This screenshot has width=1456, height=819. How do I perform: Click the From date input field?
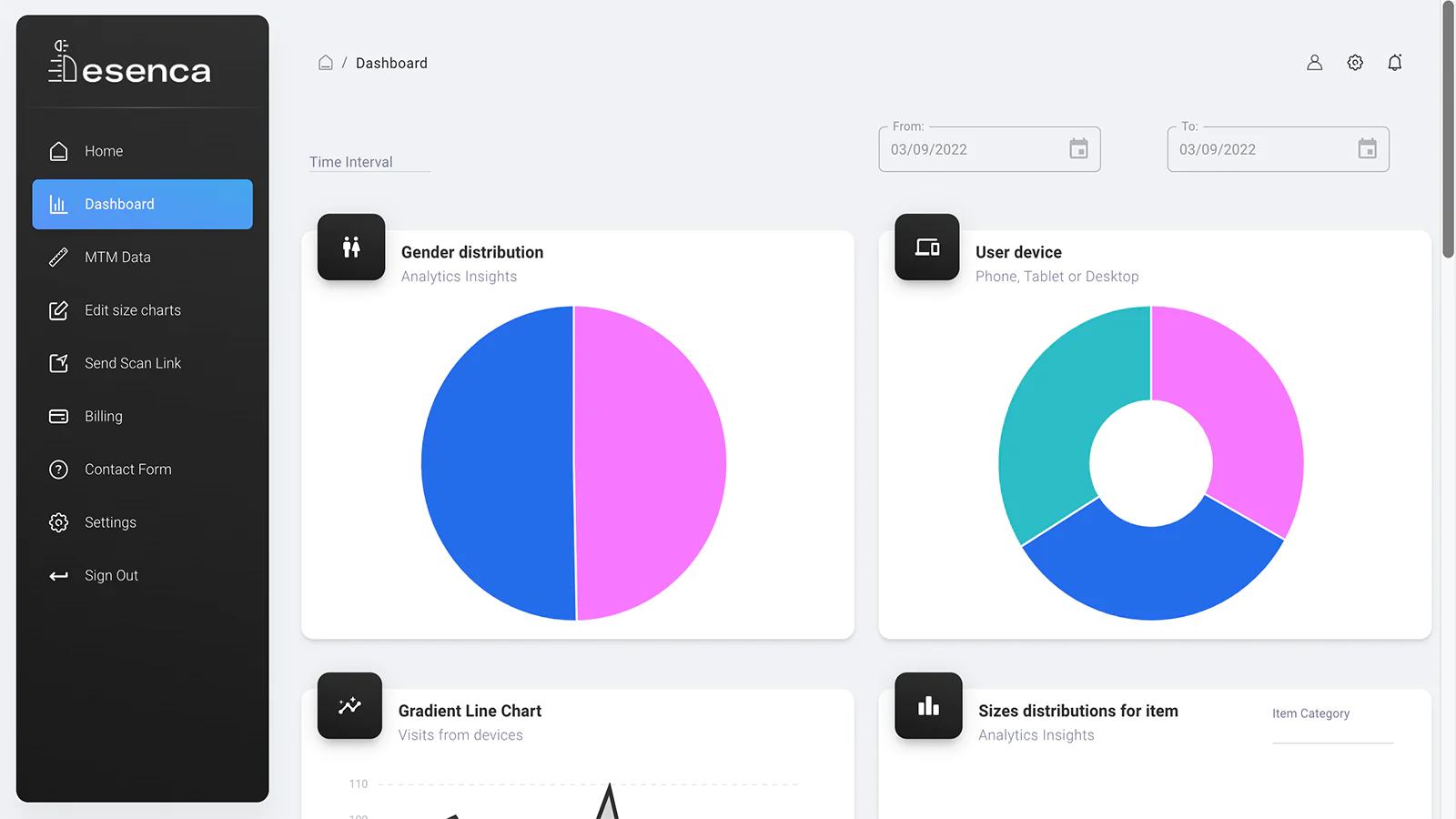989,149
